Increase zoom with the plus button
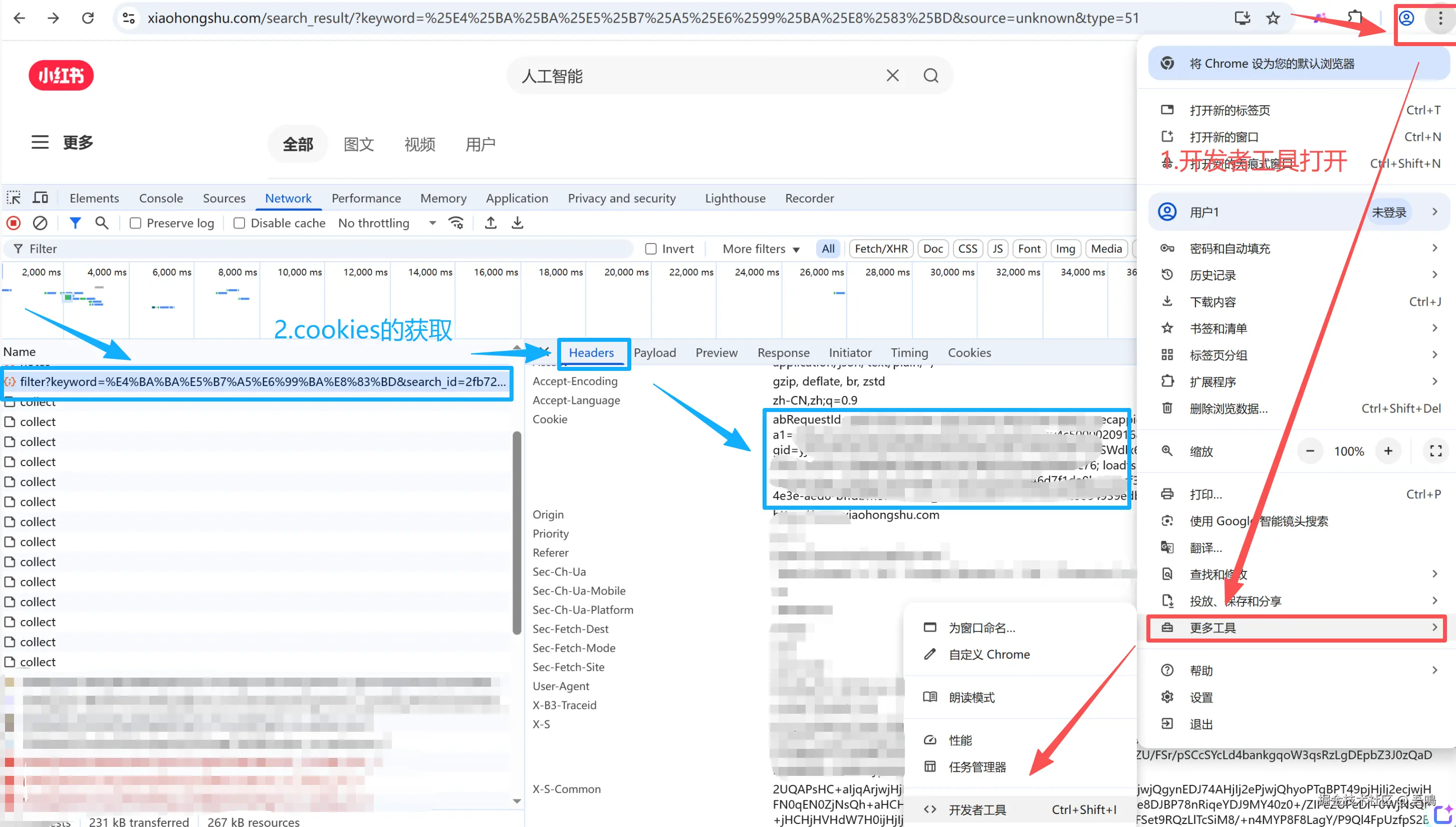Screen dimensions: 1456x827 [x=1388, y=451]
